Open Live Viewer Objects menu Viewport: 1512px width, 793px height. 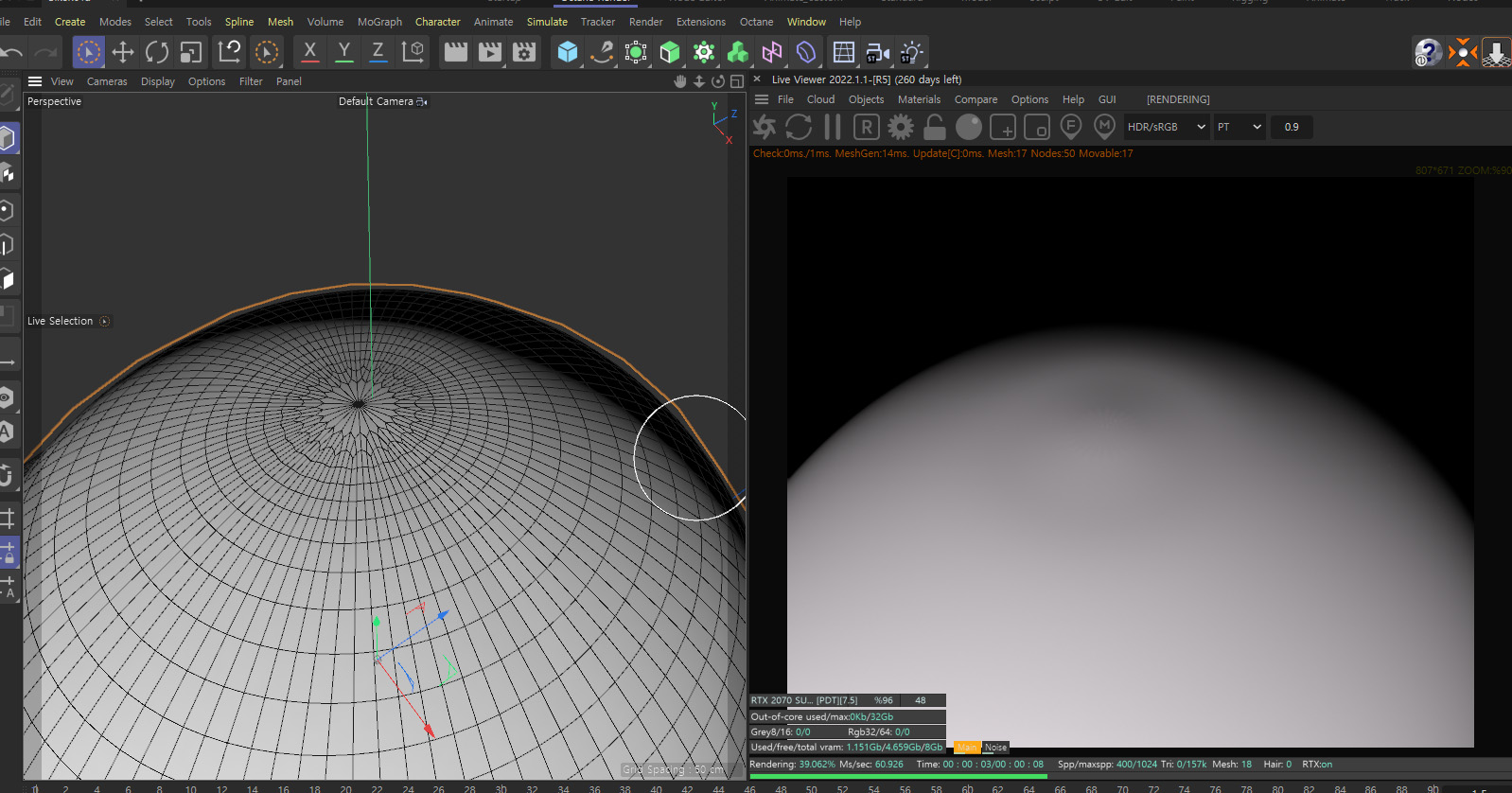coord(866,99)
